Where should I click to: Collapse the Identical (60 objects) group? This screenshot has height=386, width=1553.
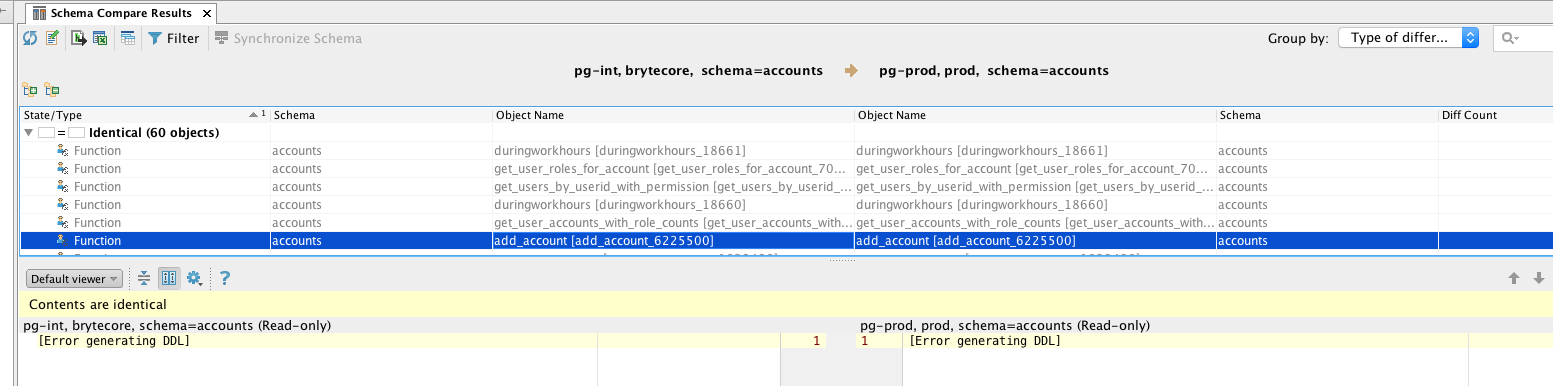click(x=27, y=132)
